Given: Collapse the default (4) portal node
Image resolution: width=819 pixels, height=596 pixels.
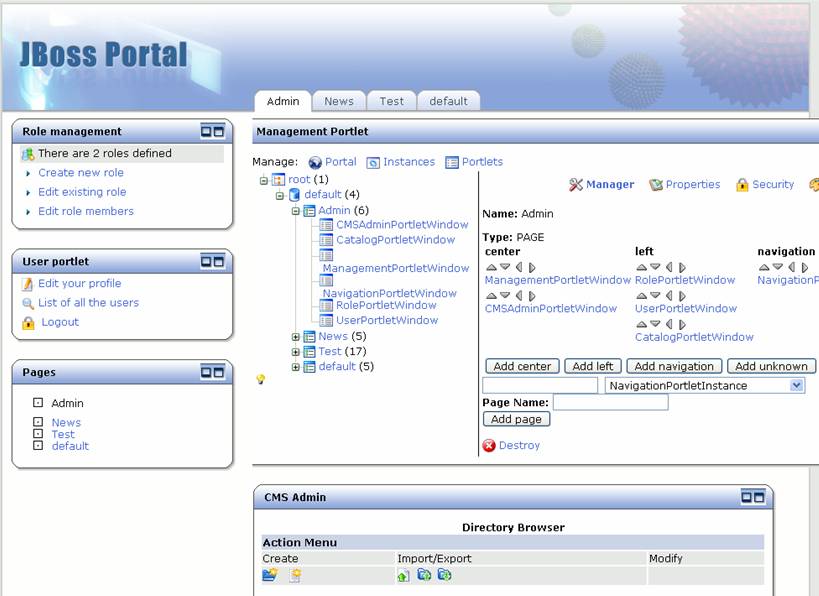Looking at the screenshot, I should [280, 195].
